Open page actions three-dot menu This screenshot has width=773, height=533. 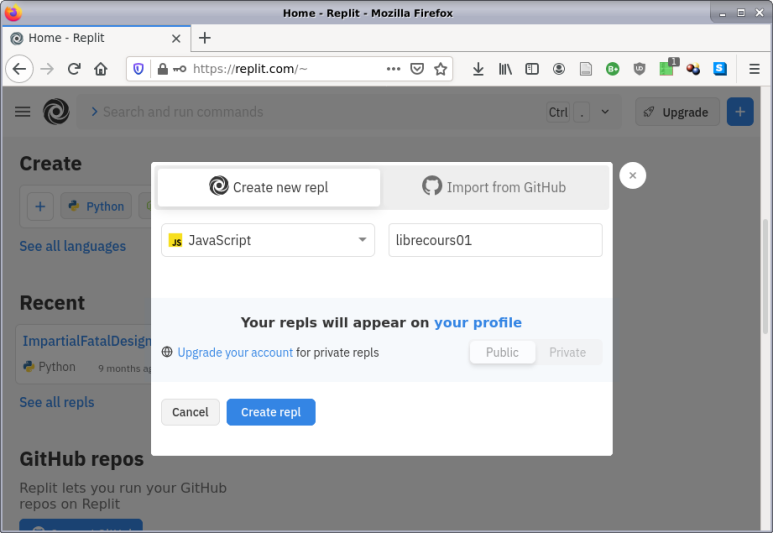coord(393,69)
